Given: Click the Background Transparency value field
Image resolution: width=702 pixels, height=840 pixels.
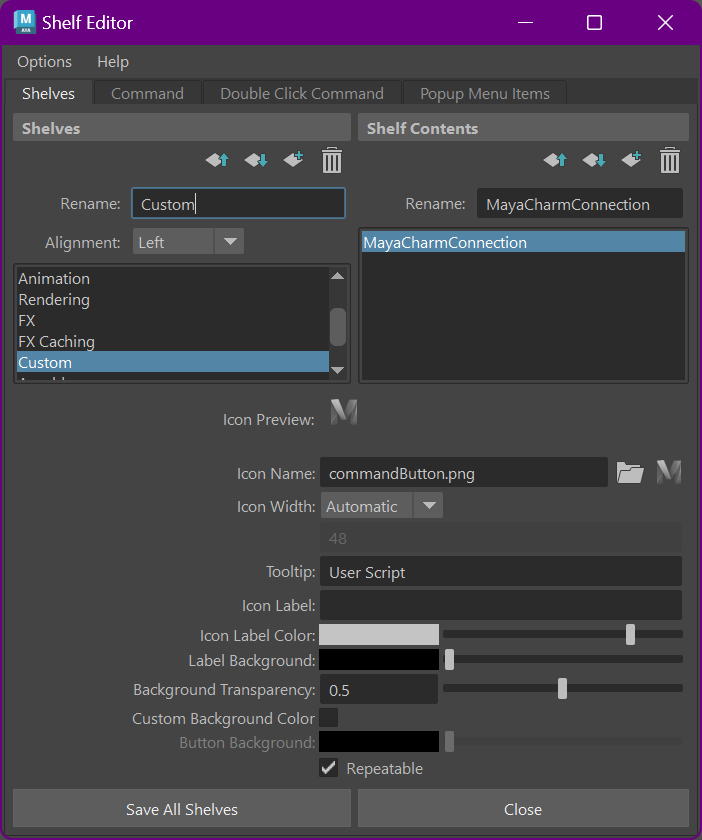Looking at the screenshot, I should pyautogui.click(x=379, y=689).
